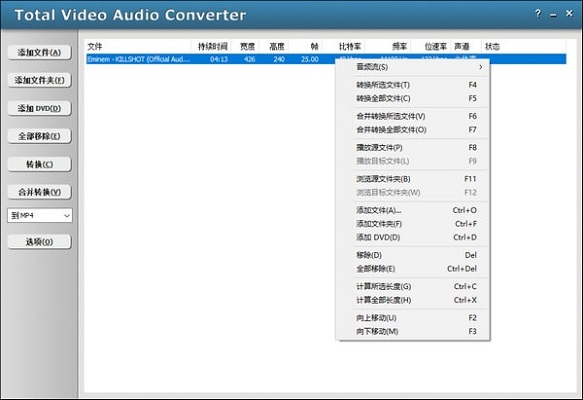This screenshot has height=400, width=583.
Task: Choose 浏览源文件夹(B) in context menu
Action: pos(413,179)
